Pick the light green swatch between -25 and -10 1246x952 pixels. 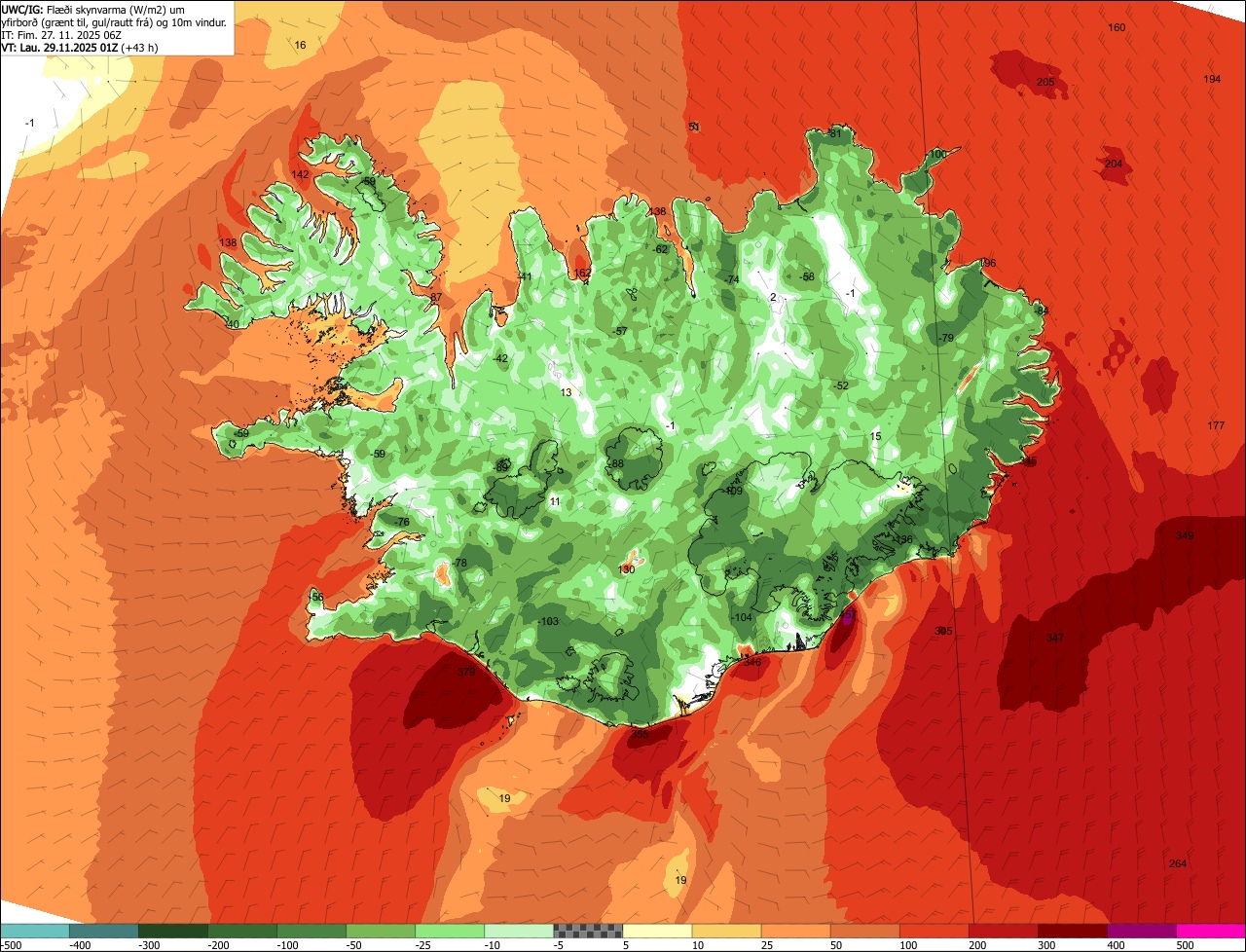coord(450,931)
